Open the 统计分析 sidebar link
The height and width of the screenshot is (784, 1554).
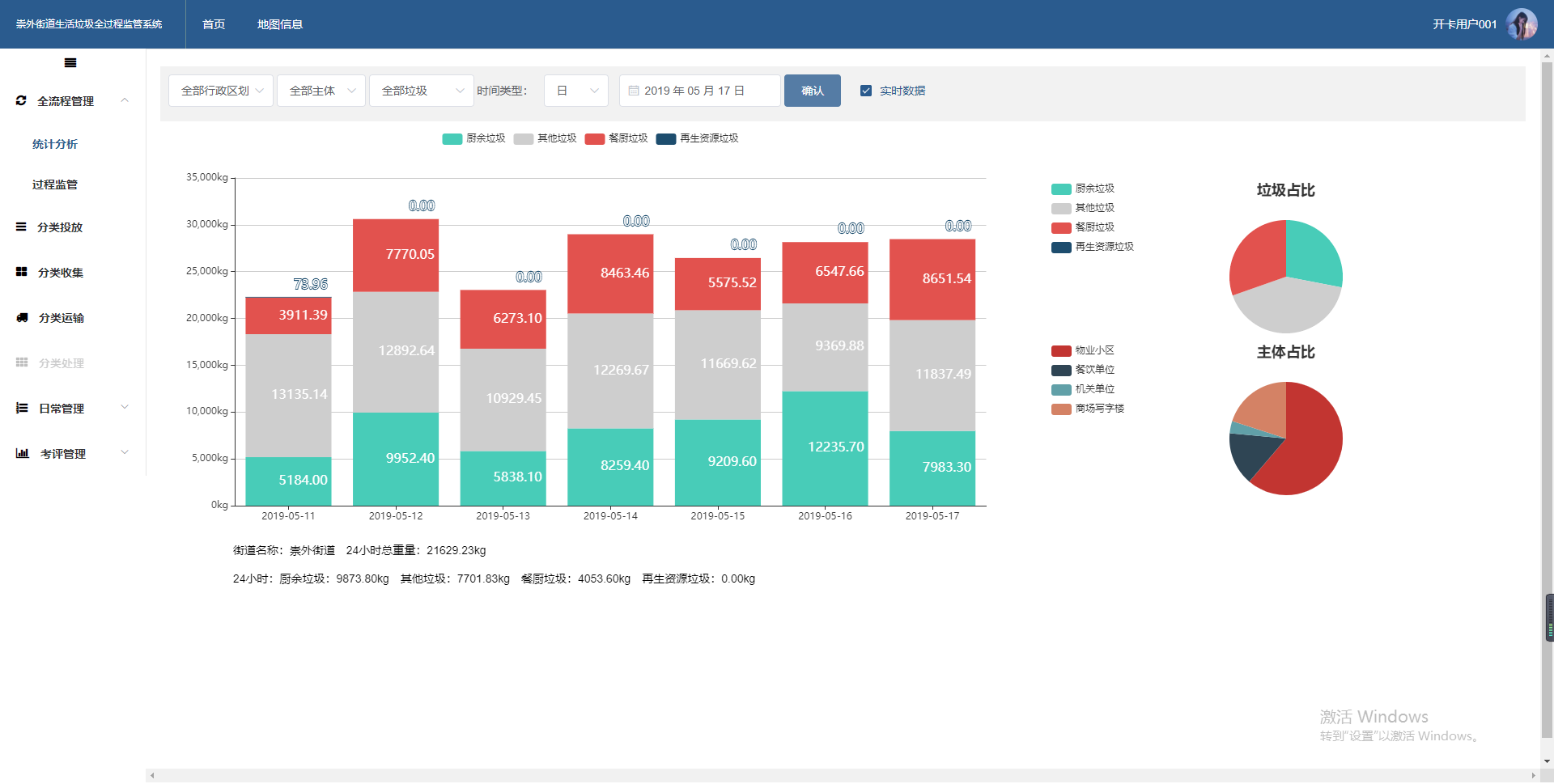[55, 144]
